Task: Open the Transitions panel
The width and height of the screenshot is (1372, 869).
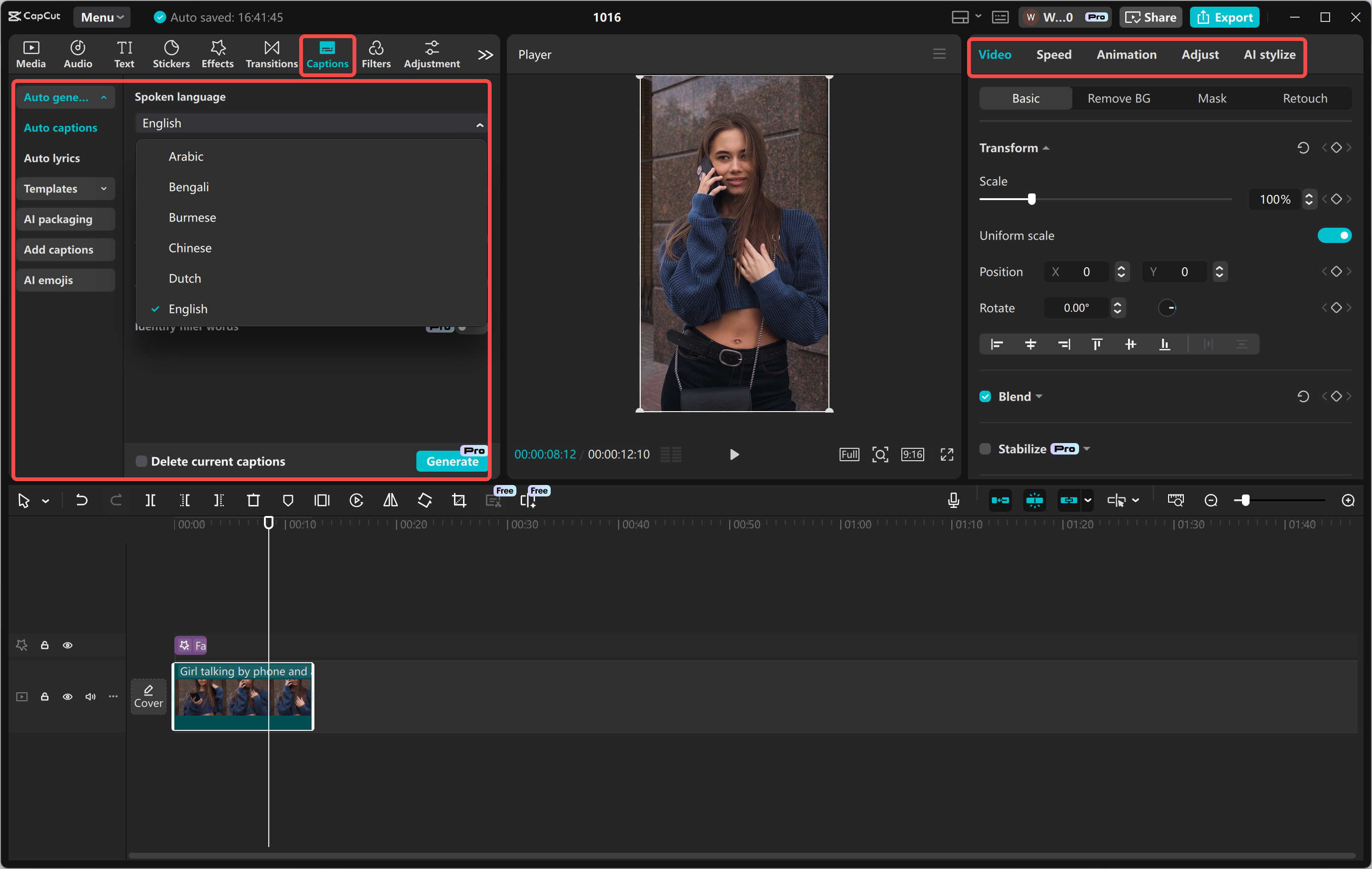Action: (271, 55)
